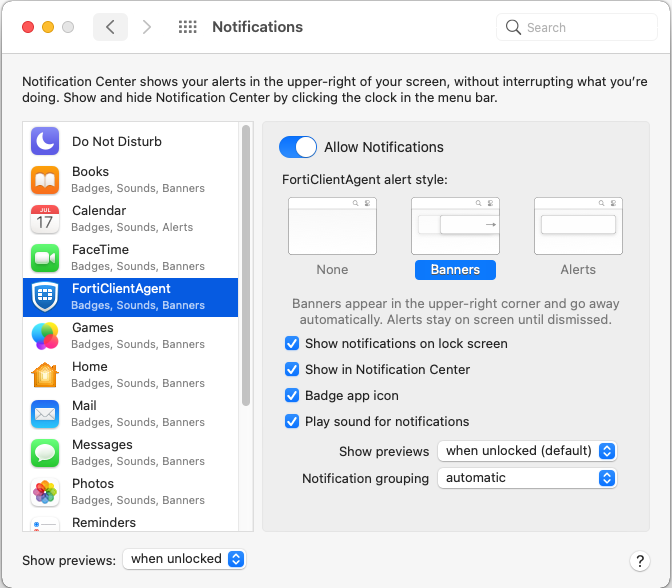The height and width of the screenshot is (588, 672).
Task: Click the Games app icon
Action: coord(45,336)
